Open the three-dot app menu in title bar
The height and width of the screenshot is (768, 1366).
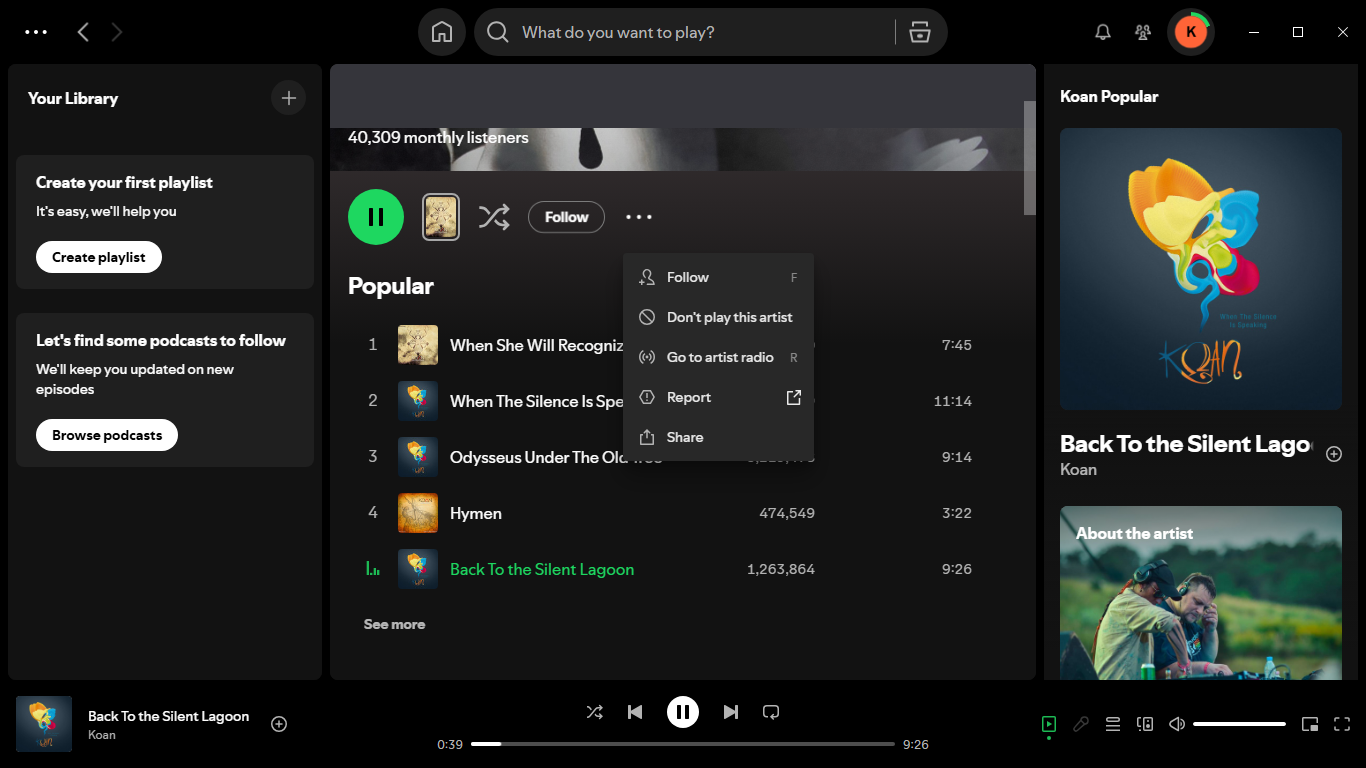coord(36,32)
